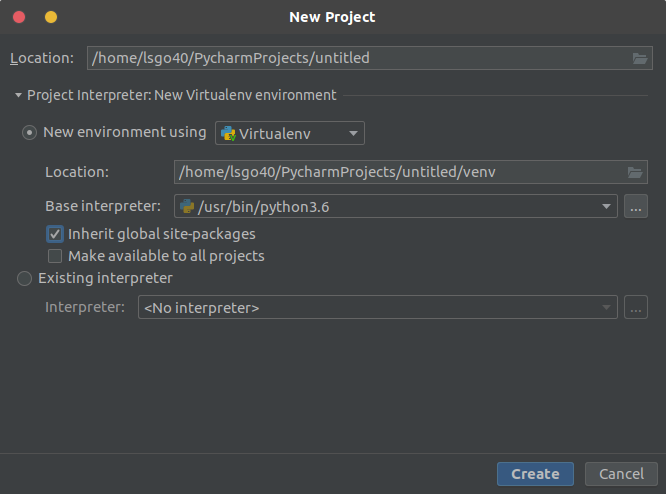Click the Cancel button

coord(621,474)
